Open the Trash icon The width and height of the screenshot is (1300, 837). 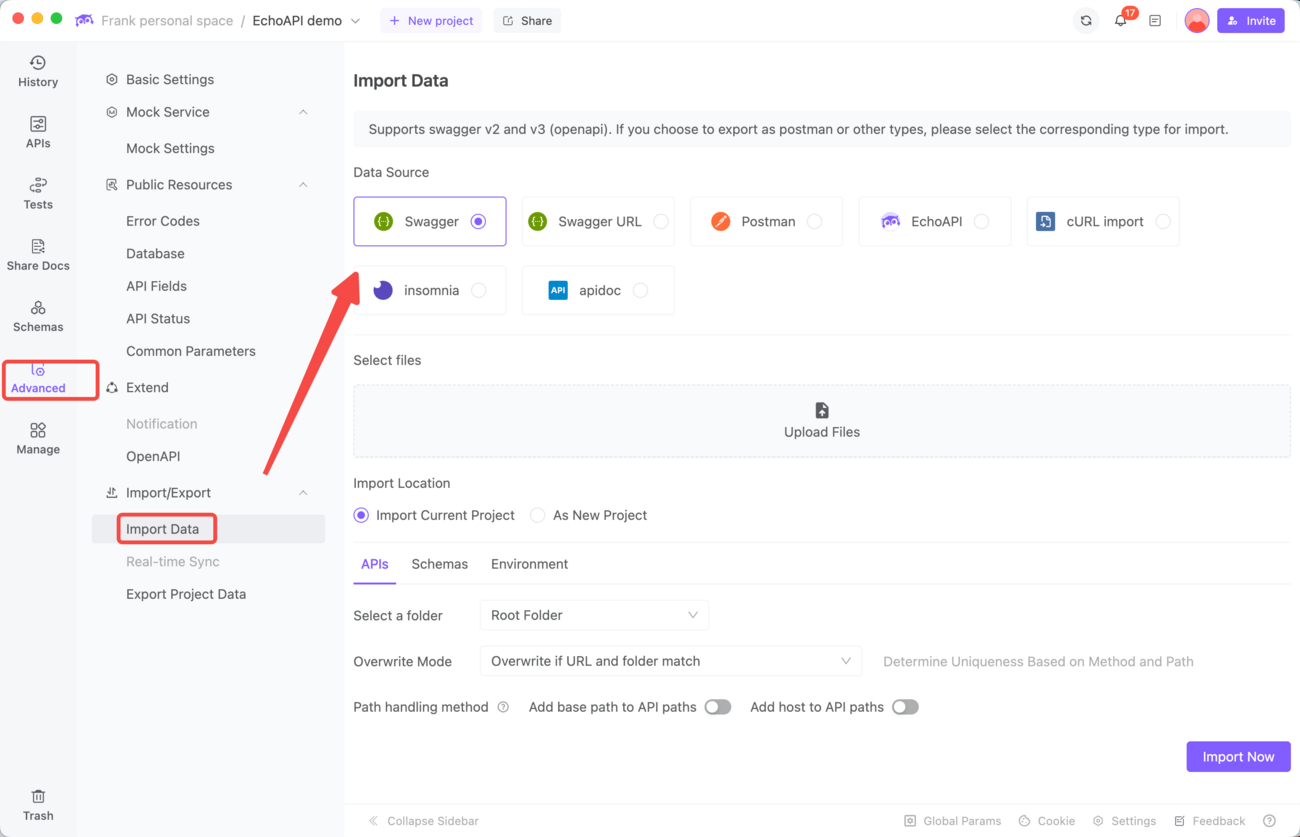pos(38,804)
